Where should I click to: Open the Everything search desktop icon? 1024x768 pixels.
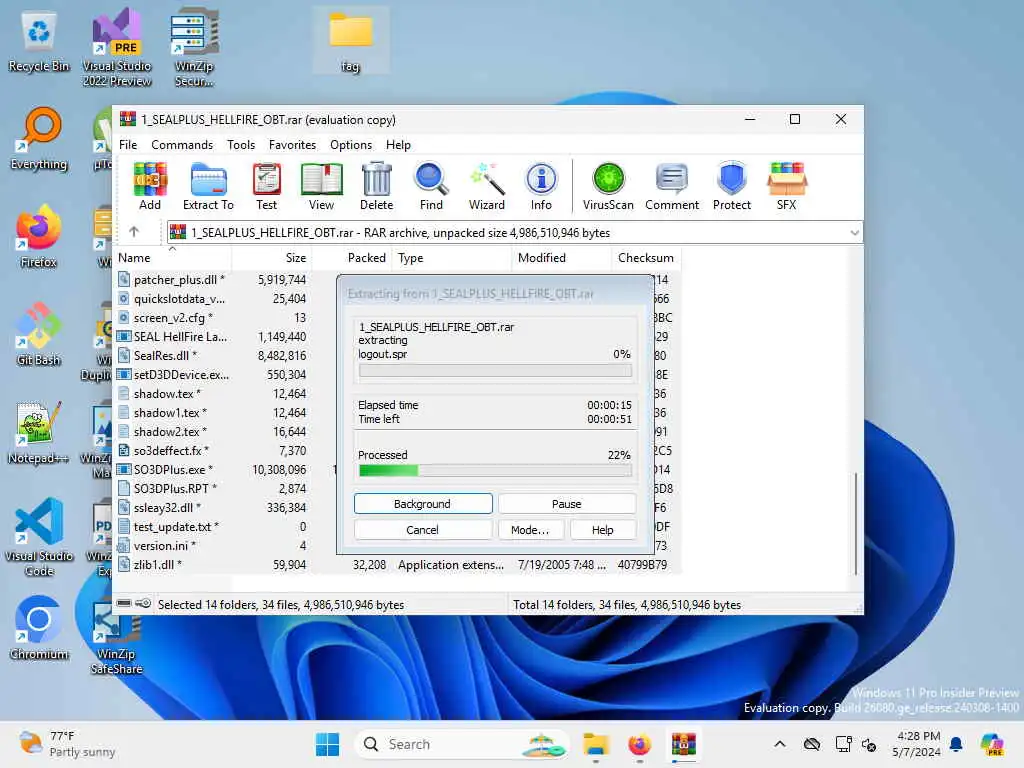39,138
